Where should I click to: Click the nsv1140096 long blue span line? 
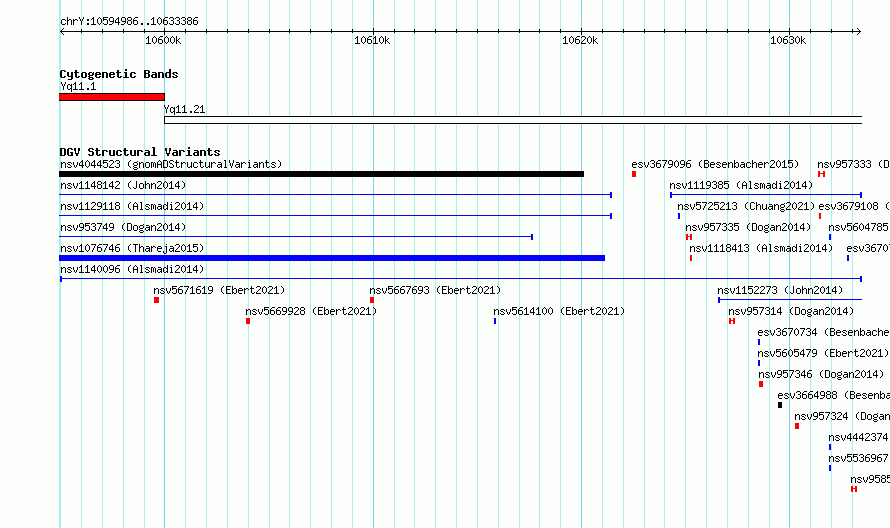pyautogui.click(x=461, y=279)
